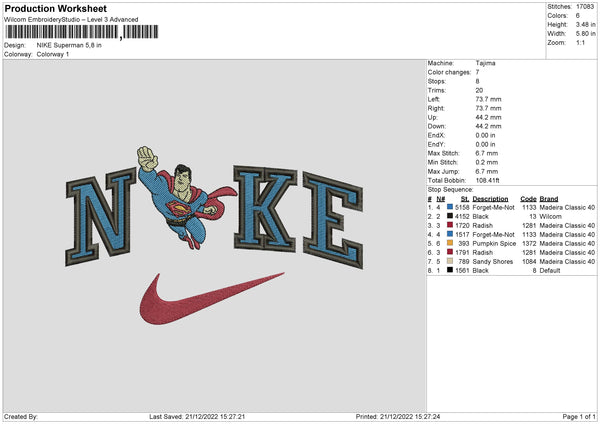Click the Production Worksheet title
600x424 pixels.
coord(56,8)
